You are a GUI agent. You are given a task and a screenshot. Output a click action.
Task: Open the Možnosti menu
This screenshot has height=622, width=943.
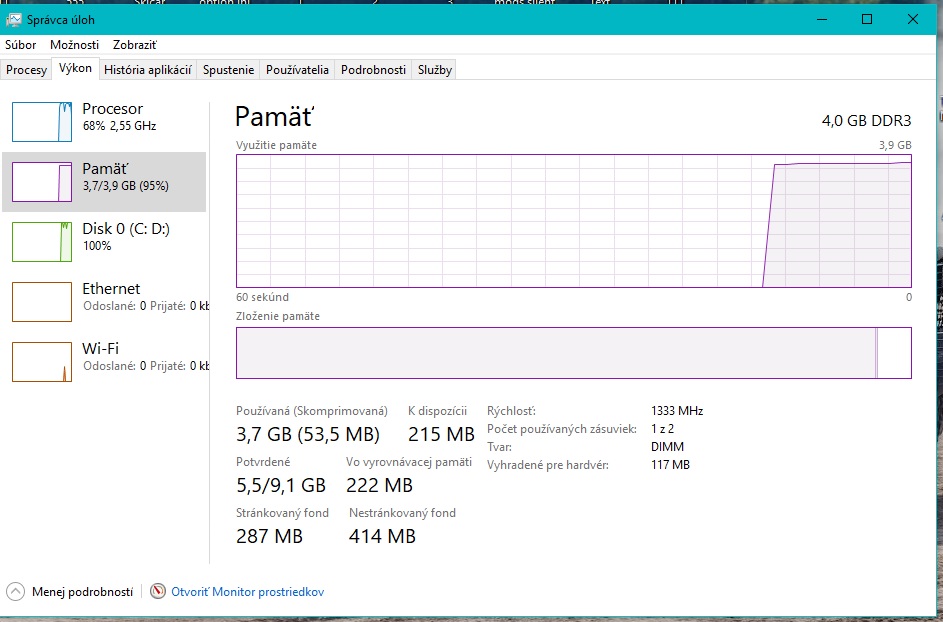click(74, 45)
